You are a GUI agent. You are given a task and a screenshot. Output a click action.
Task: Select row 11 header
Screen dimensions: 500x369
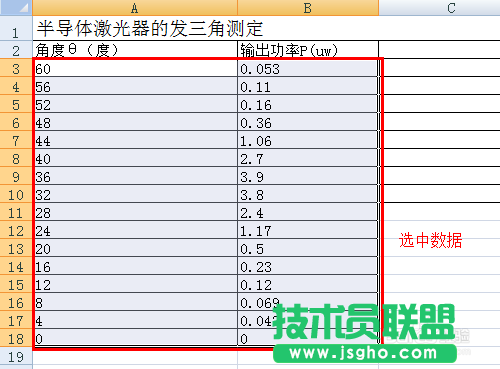point(16,212)
